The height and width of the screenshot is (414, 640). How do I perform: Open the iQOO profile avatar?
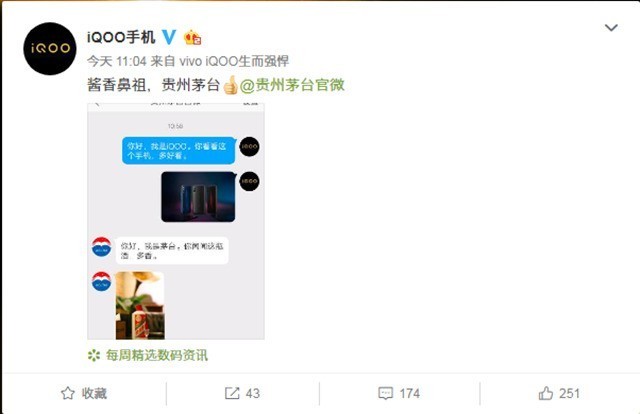pos(50,49)
